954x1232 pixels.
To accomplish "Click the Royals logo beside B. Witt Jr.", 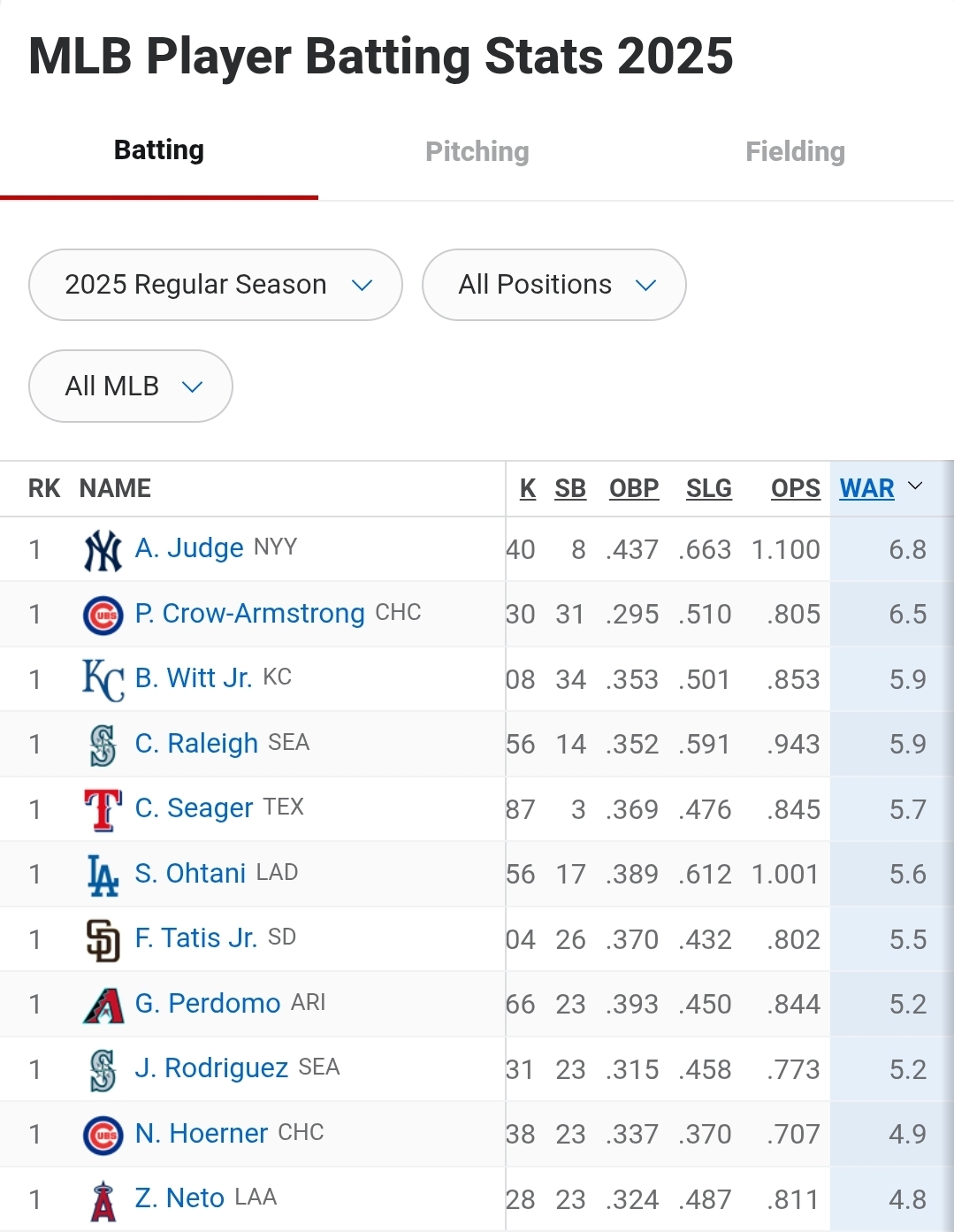I will pyautogui.click(x=103, y=679).
